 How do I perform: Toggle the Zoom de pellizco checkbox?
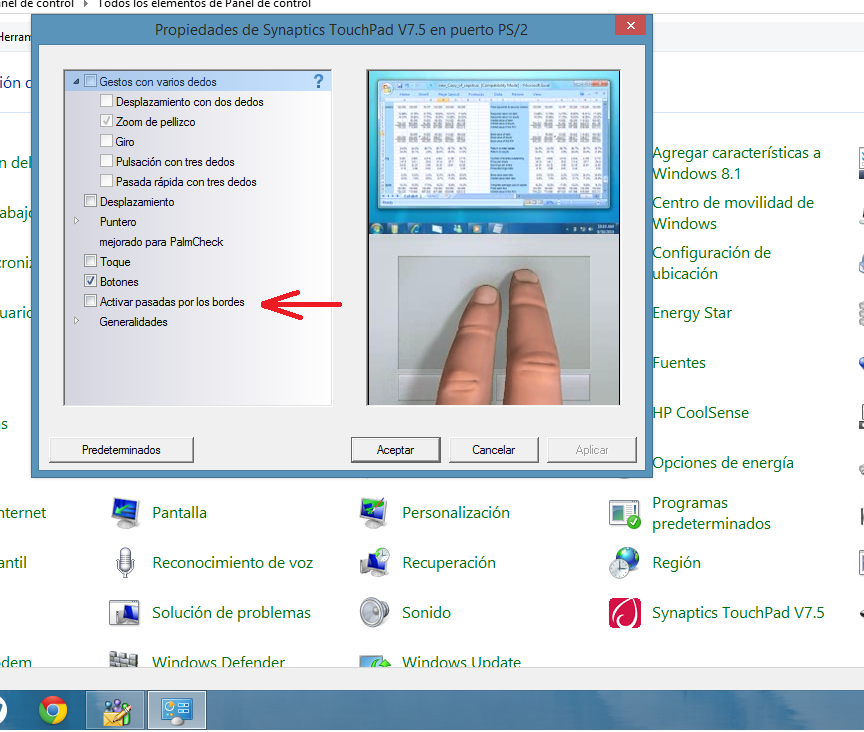[106, 121]
